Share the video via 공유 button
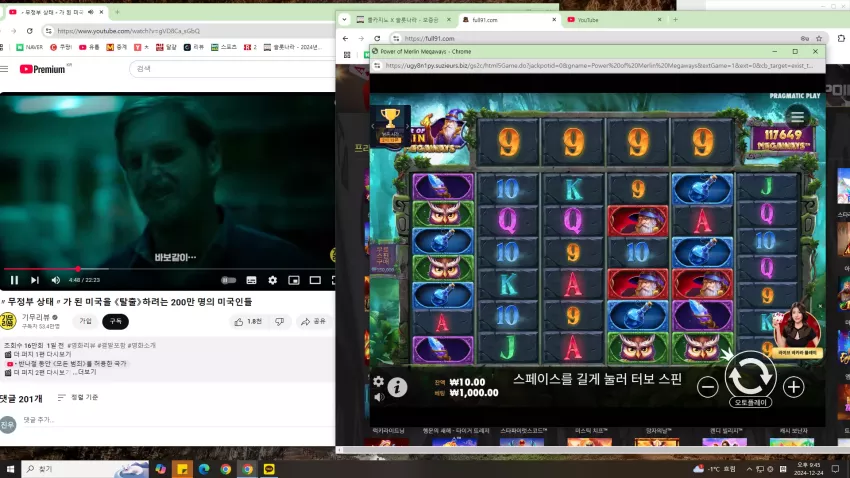The height and width of the screenshot is (478, 850). (313, 321)
